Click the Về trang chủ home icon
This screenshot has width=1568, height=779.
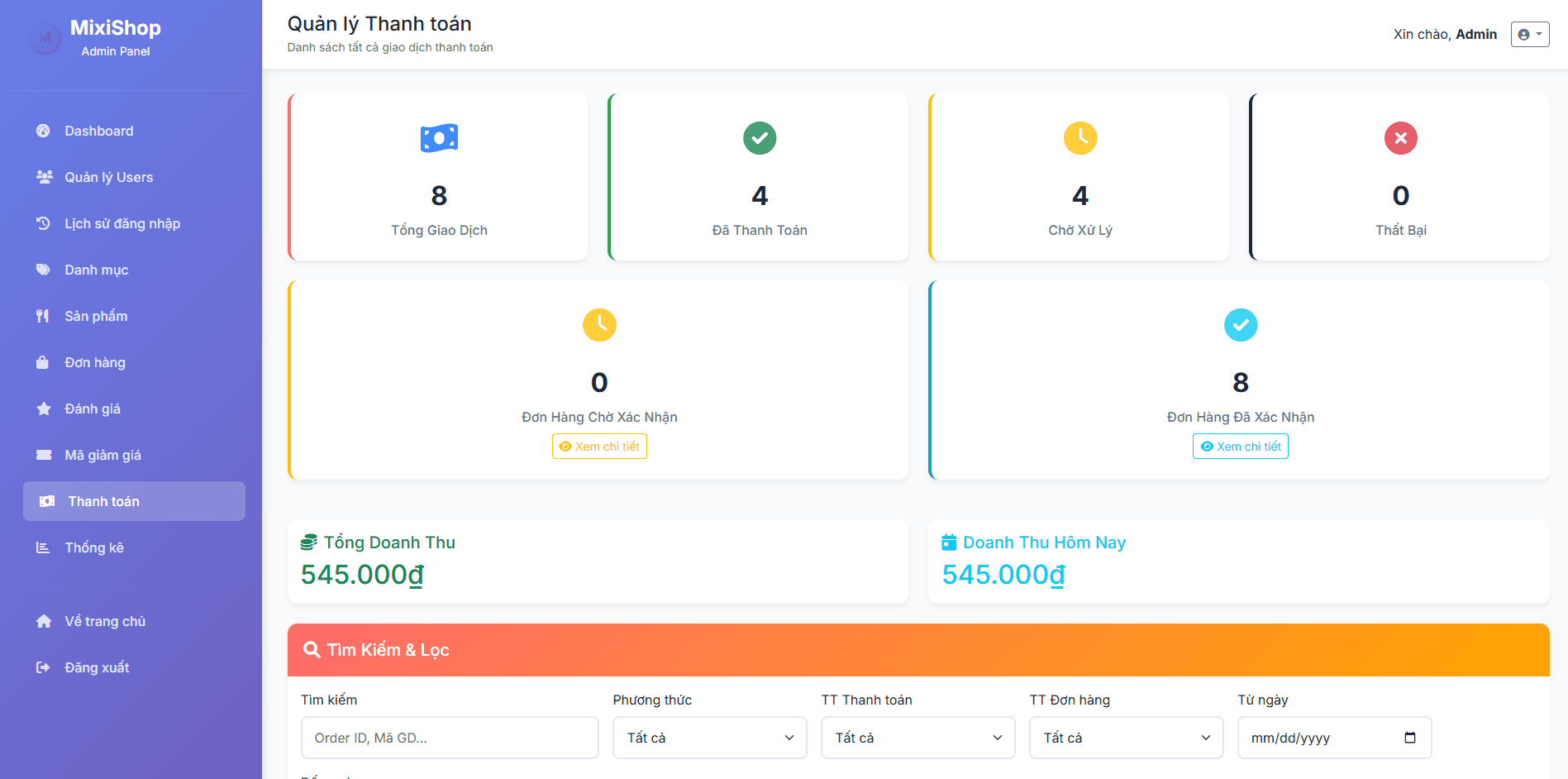tap(44, 621)
